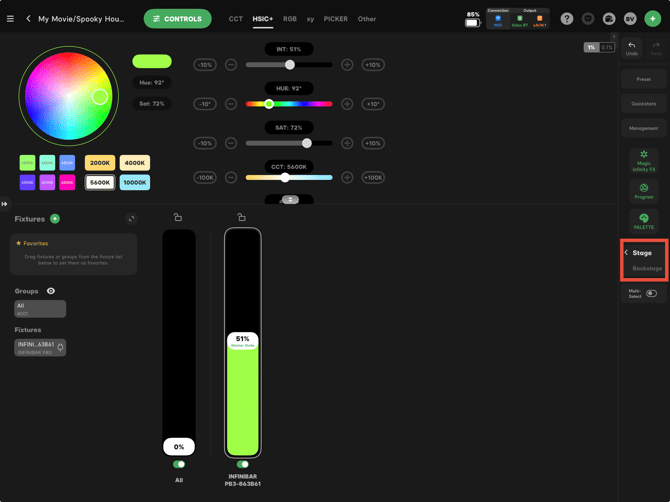Select the 1% step precision
Image resolution: width=670 pixels, height=502 pixels.
coord(591,47)
